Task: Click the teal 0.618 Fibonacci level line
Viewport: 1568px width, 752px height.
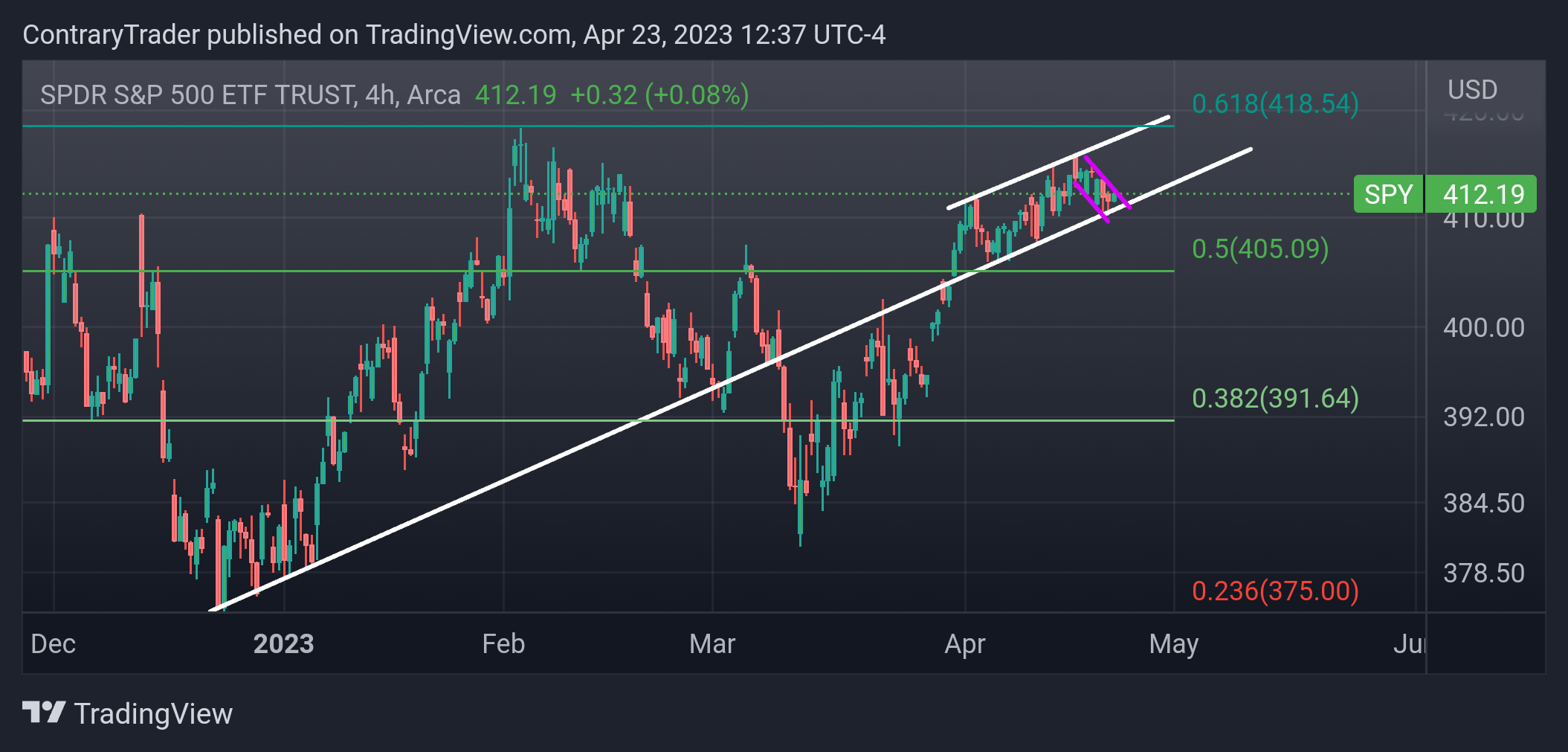Action: click(x=599, y=126)
